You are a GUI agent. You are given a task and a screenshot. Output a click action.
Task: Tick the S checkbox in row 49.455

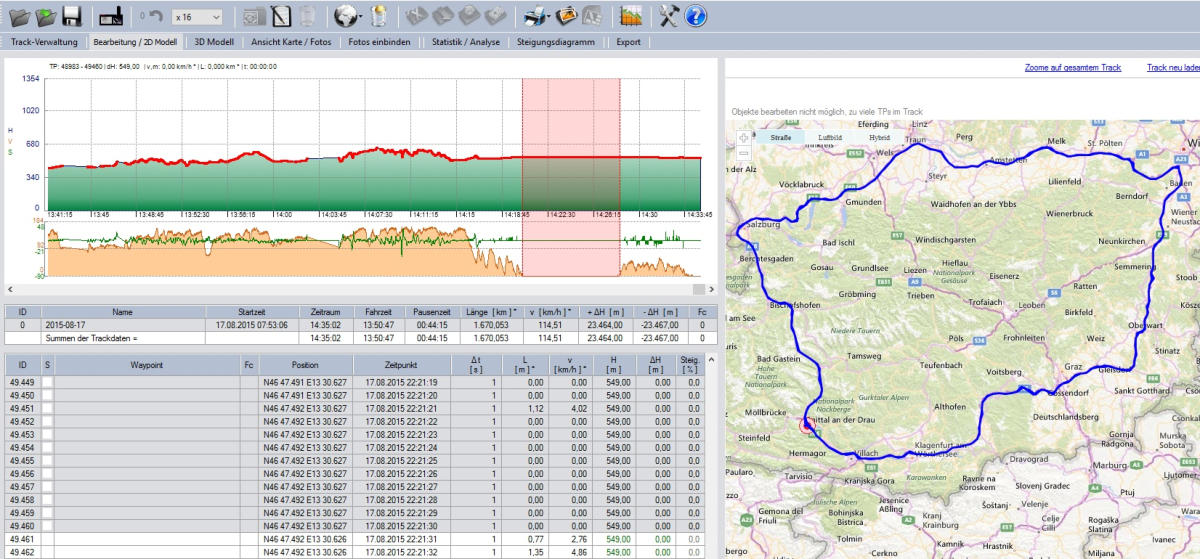tap(47, 460)
